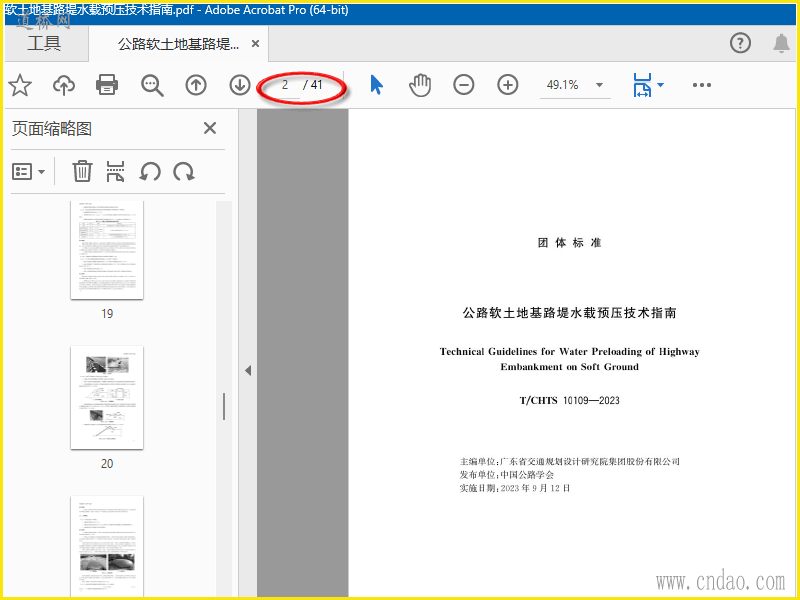Click the English title Technical Guidelines line
The width and height of the screenshot is (800, 600).
click(x=569, y=352)
